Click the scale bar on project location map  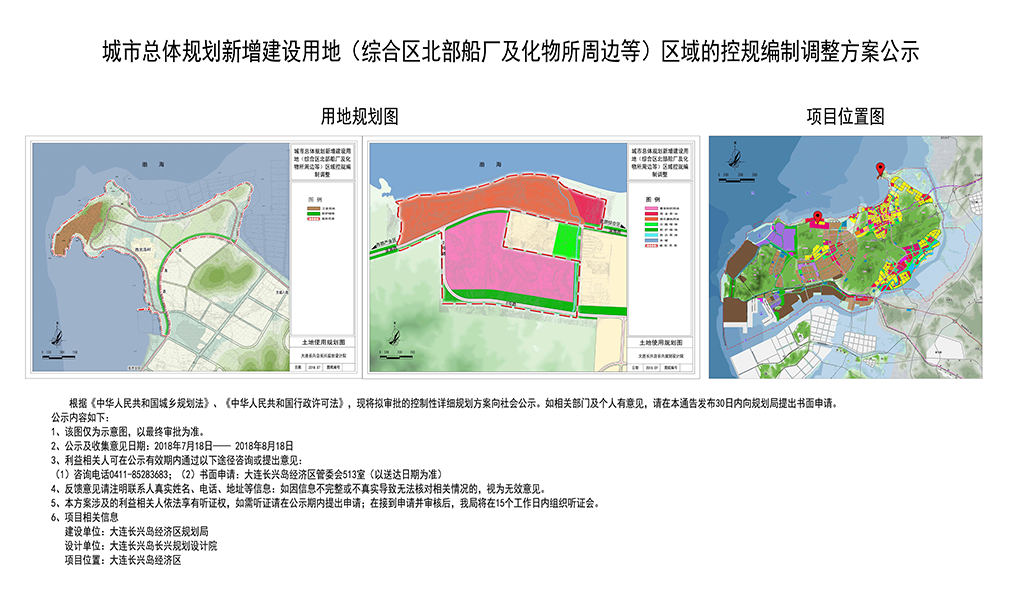click(x=736, y=178)
